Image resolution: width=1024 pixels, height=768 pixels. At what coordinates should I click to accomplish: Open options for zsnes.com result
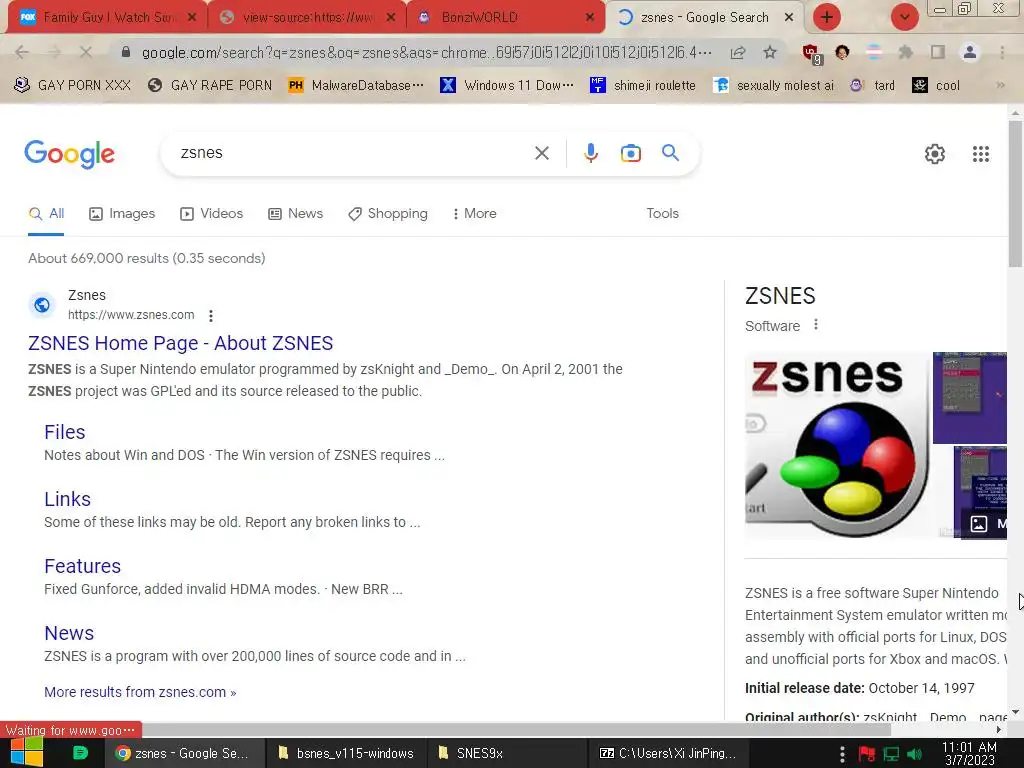pyautogui.click(x=210, y=316)
